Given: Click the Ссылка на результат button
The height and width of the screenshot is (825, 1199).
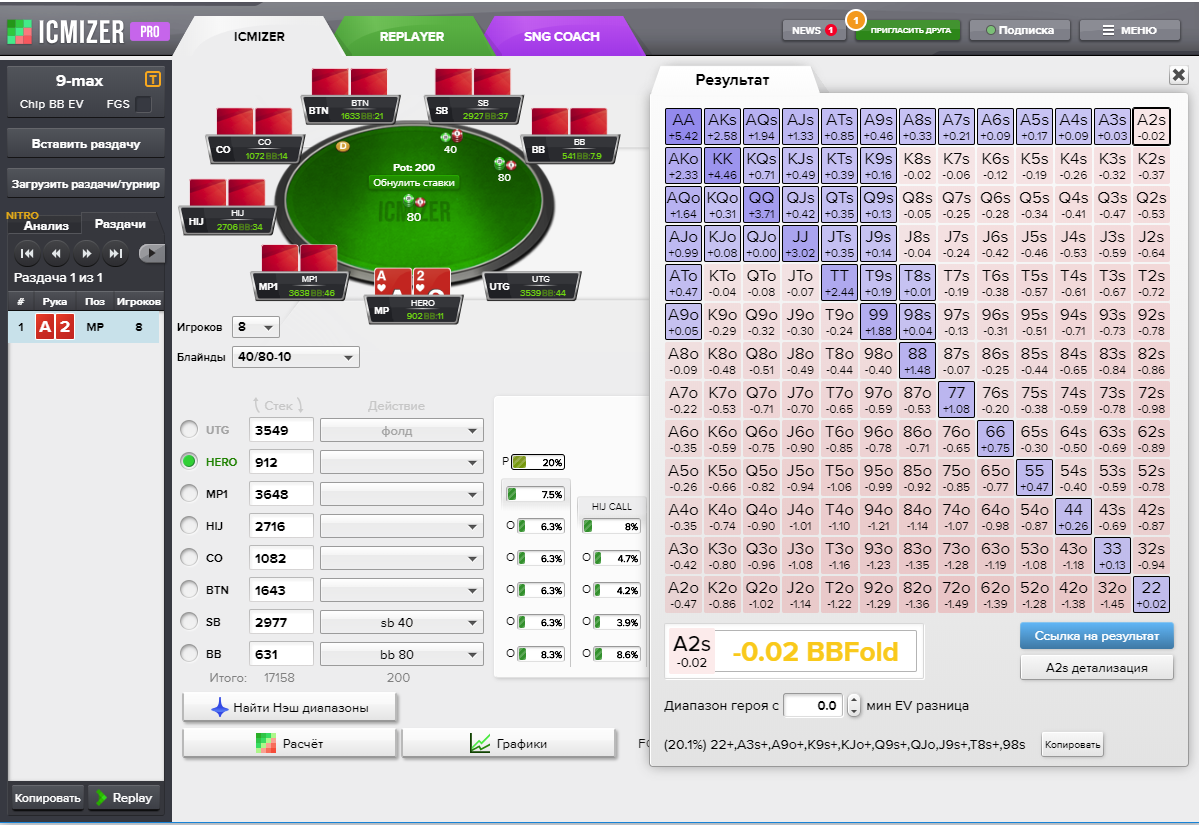Looking at the screenshot, I should [x=1097, y=635].
